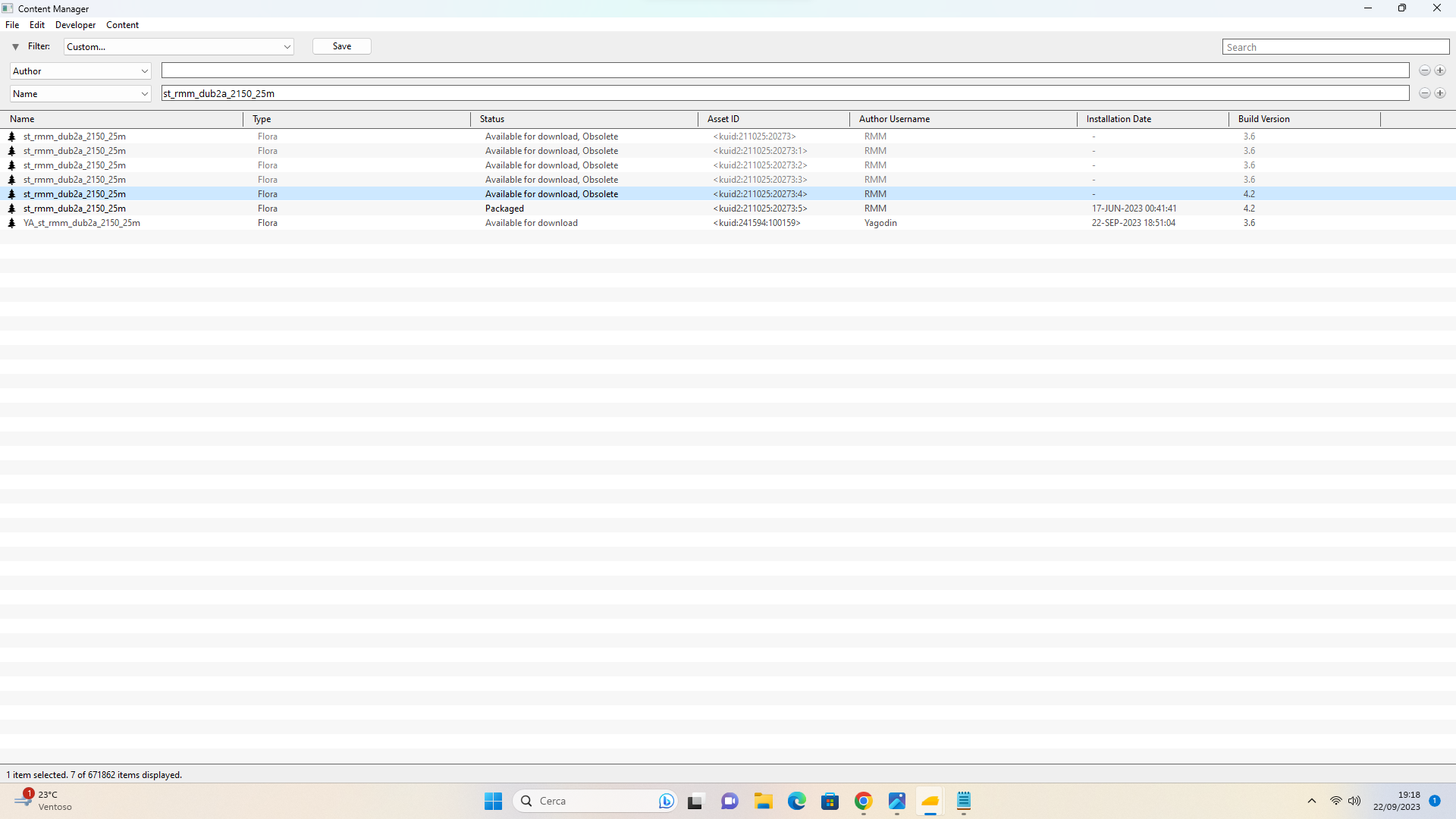Add a filter row after the Author row

tap(1440, 71)
